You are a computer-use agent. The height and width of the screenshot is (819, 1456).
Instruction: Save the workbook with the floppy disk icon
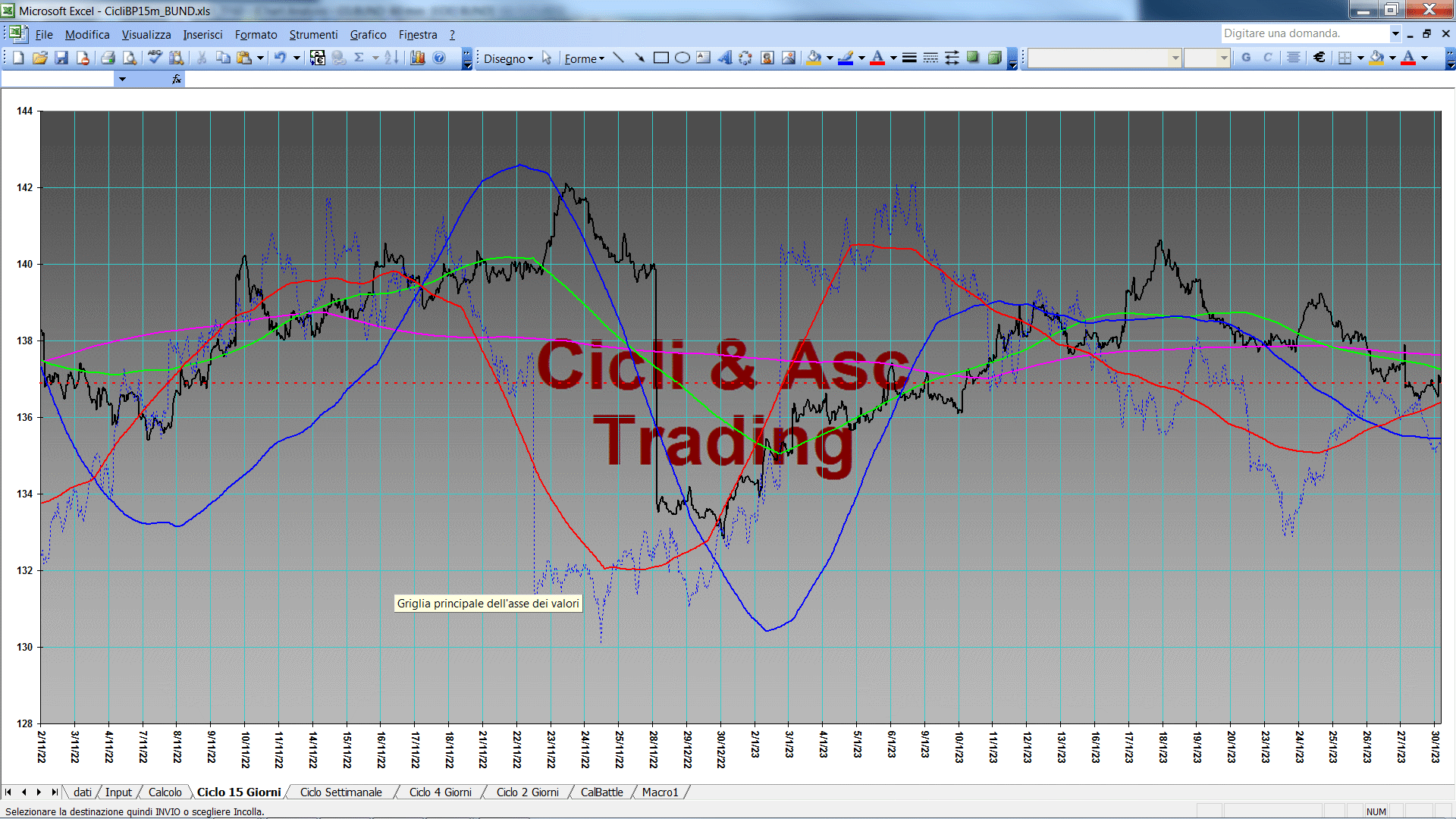tap(61, 58)
